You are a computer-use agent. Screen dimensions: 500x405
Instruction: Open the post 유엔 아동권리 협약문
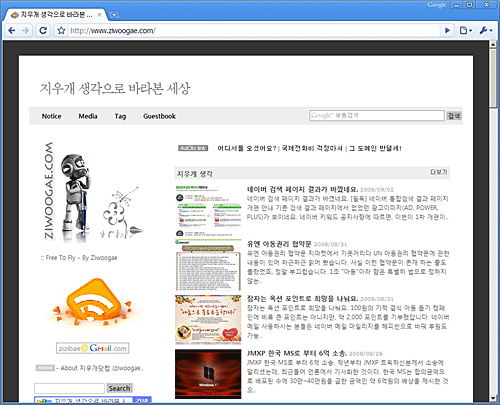279,244
